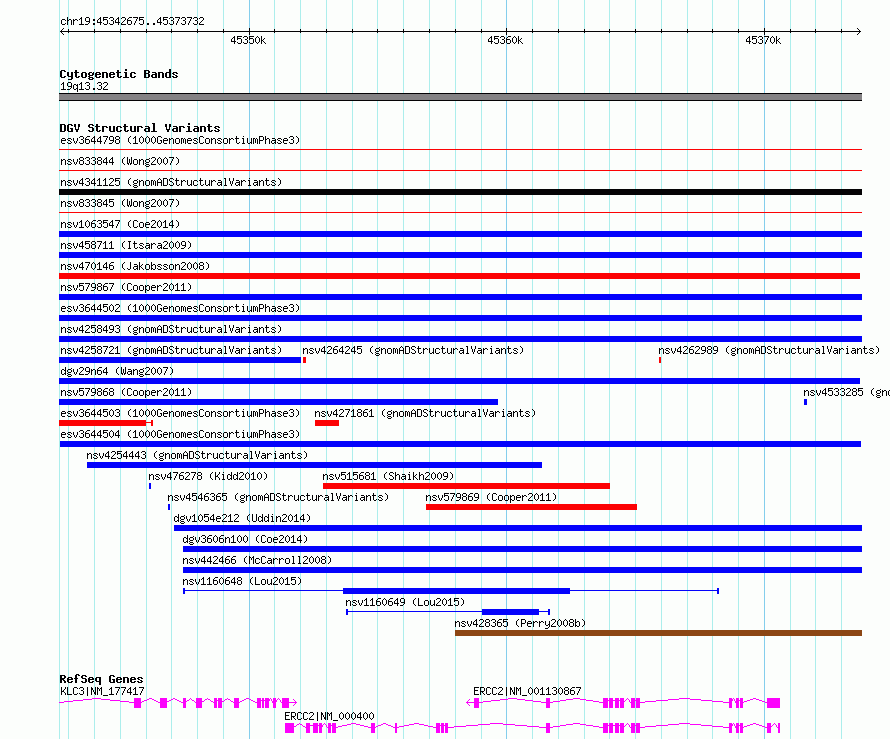Click esv3644502 variant label

coord(179,308)
